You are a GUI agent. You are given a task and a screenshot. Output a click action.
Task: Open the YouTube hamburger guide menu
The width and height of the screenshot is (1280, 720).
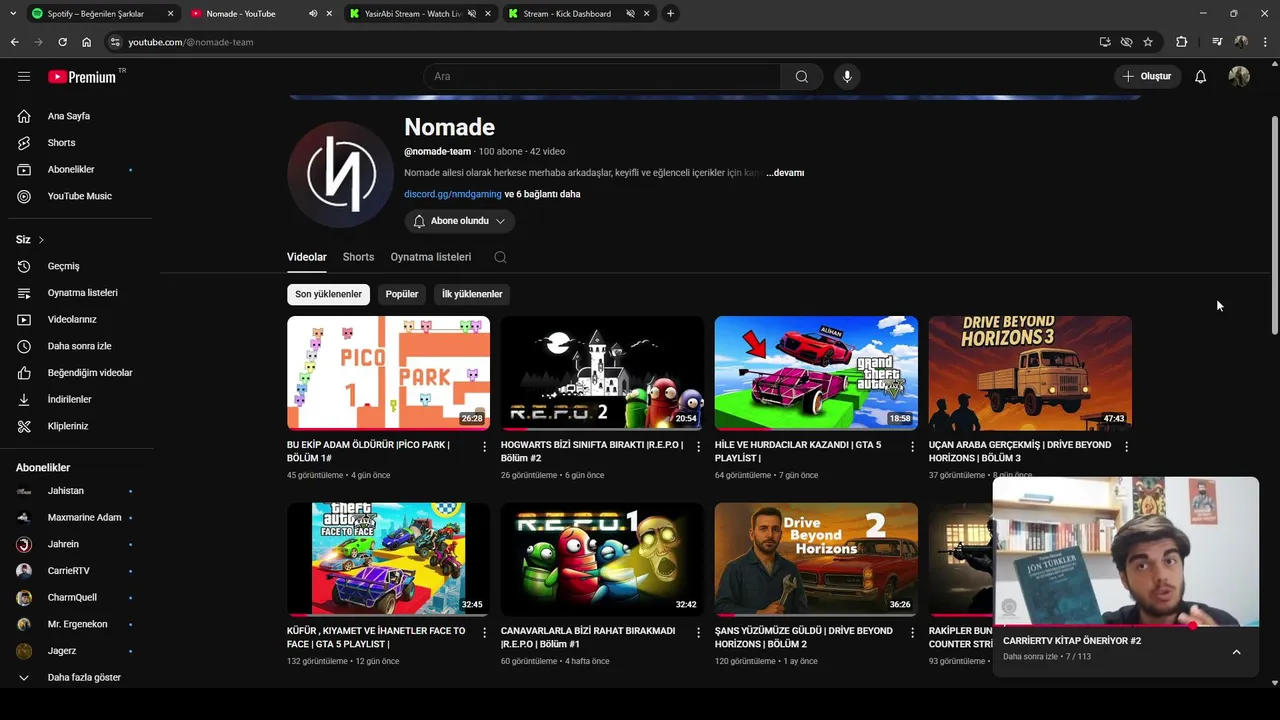24,76
